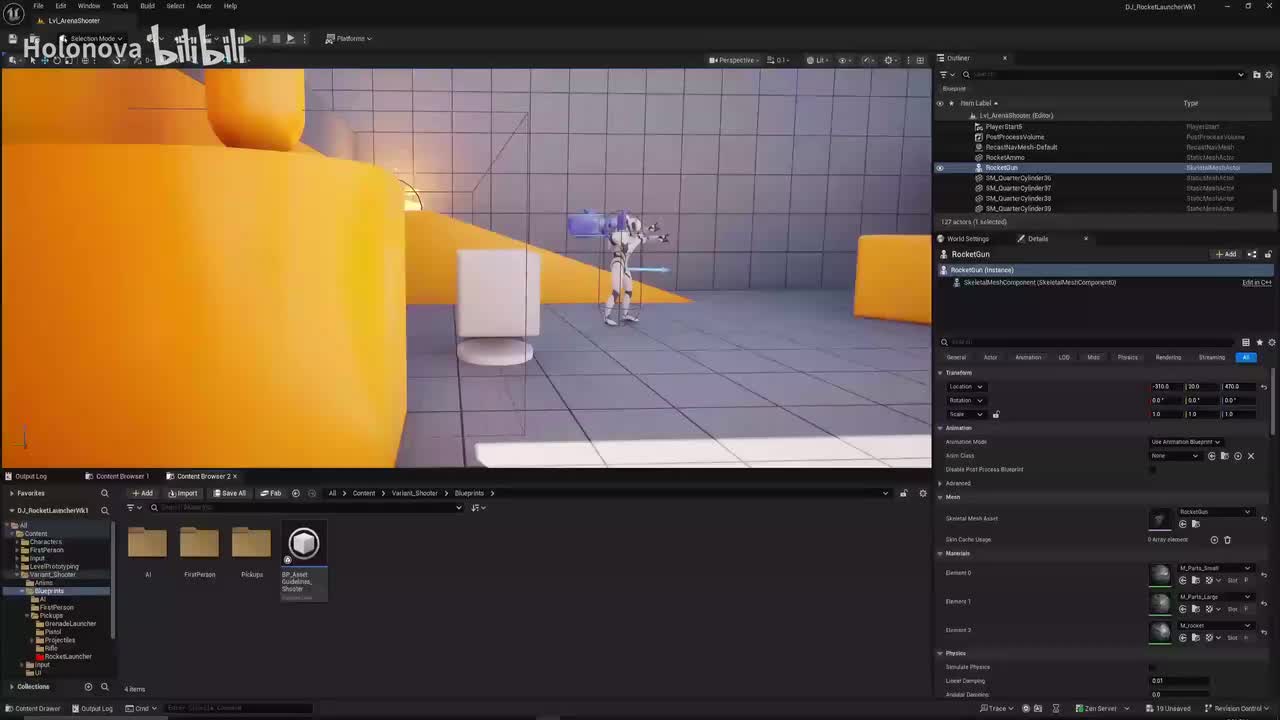The height and width of the screenshot is (720, 1280).
Task: Browse to the RocketGun skeletal mesh asset
Action: 1195,524
